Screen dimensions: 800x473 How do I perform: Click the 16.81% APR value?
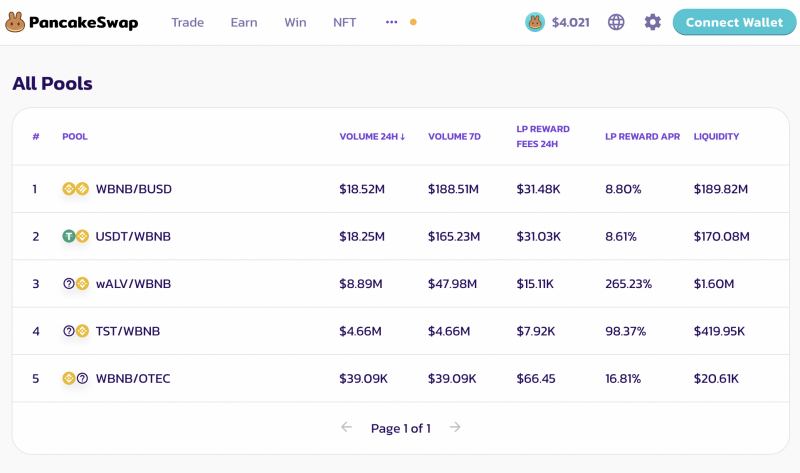(623, 379)
